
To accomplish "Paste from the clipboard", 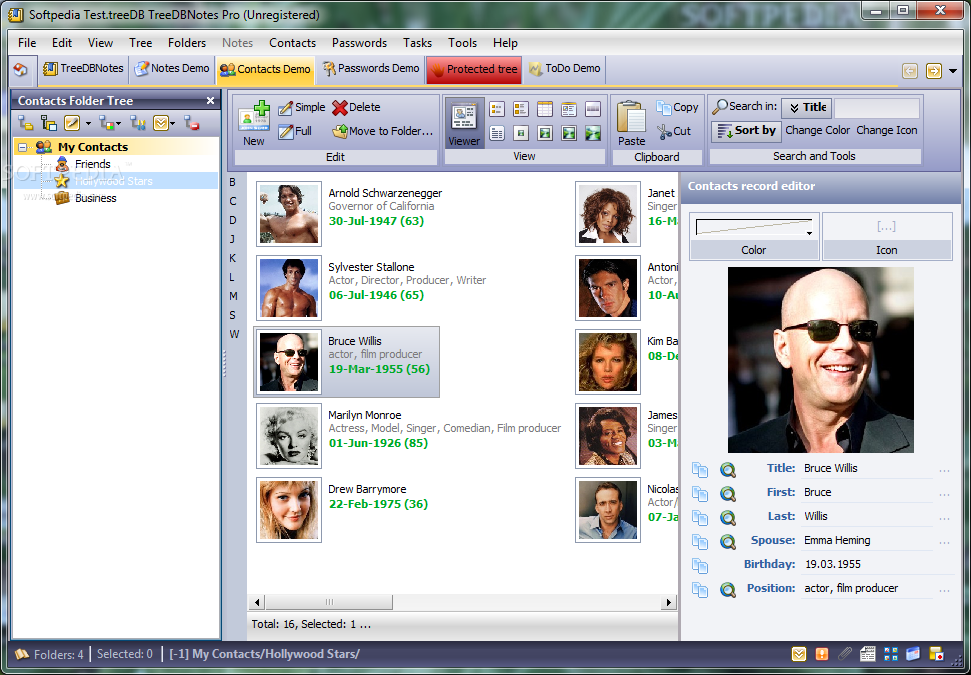I will tap(631, 123).
